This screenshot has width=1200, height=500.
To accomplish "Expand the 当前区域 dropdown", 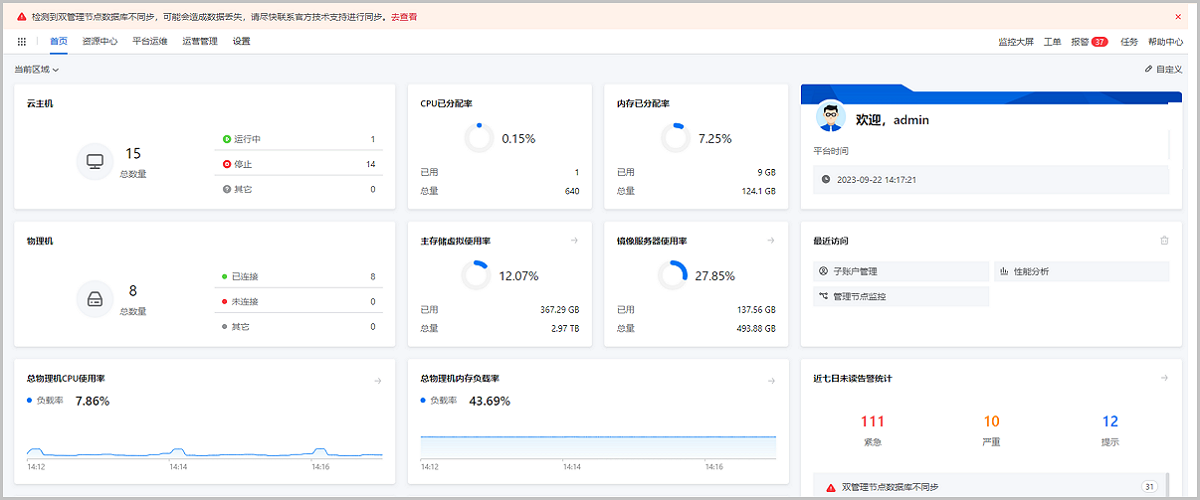I will point(37,70).
